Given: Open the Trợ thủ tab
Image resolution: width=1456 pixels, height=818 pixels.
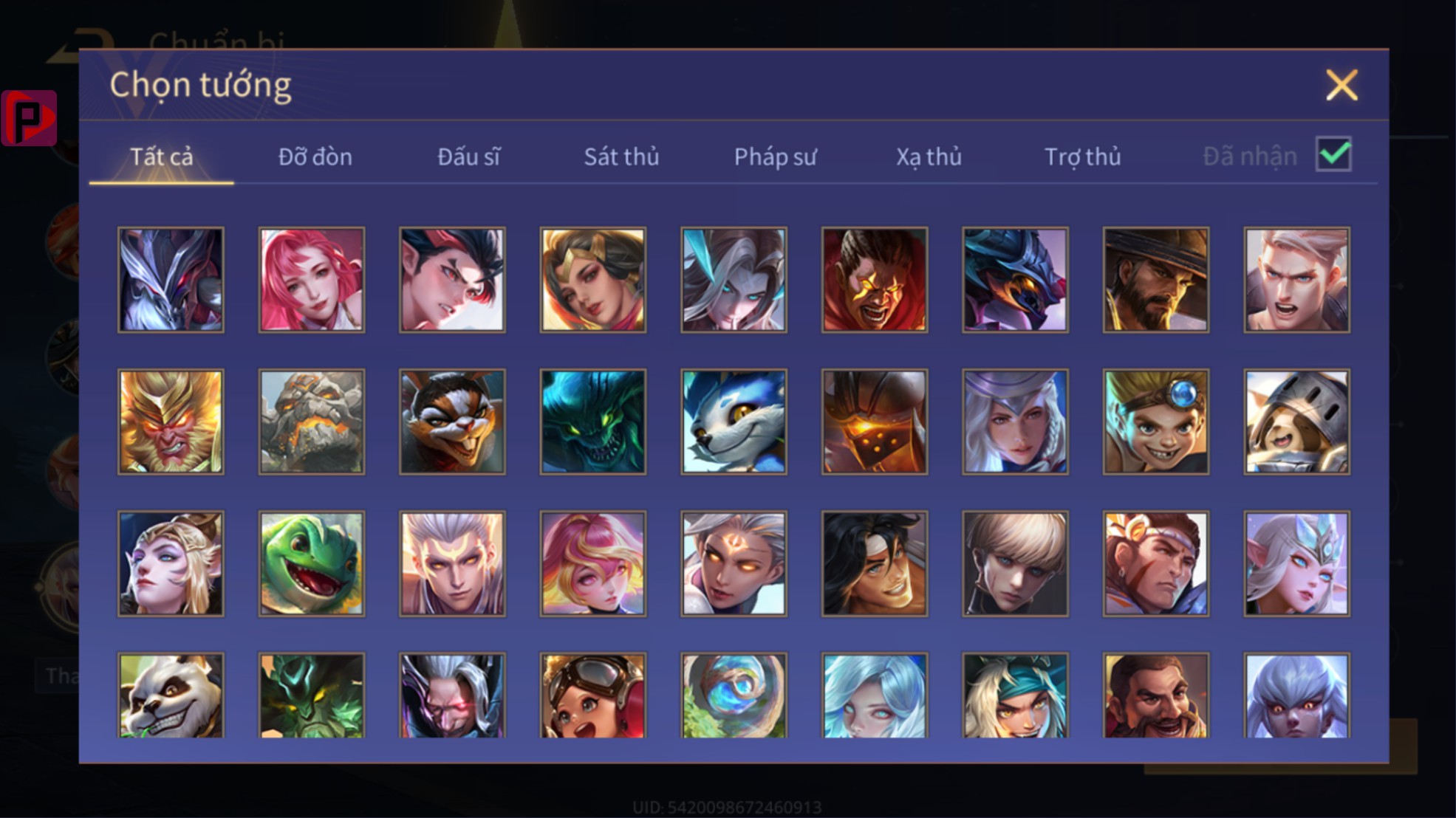Looking at the screenshot, I should [x=1082, y=157].
